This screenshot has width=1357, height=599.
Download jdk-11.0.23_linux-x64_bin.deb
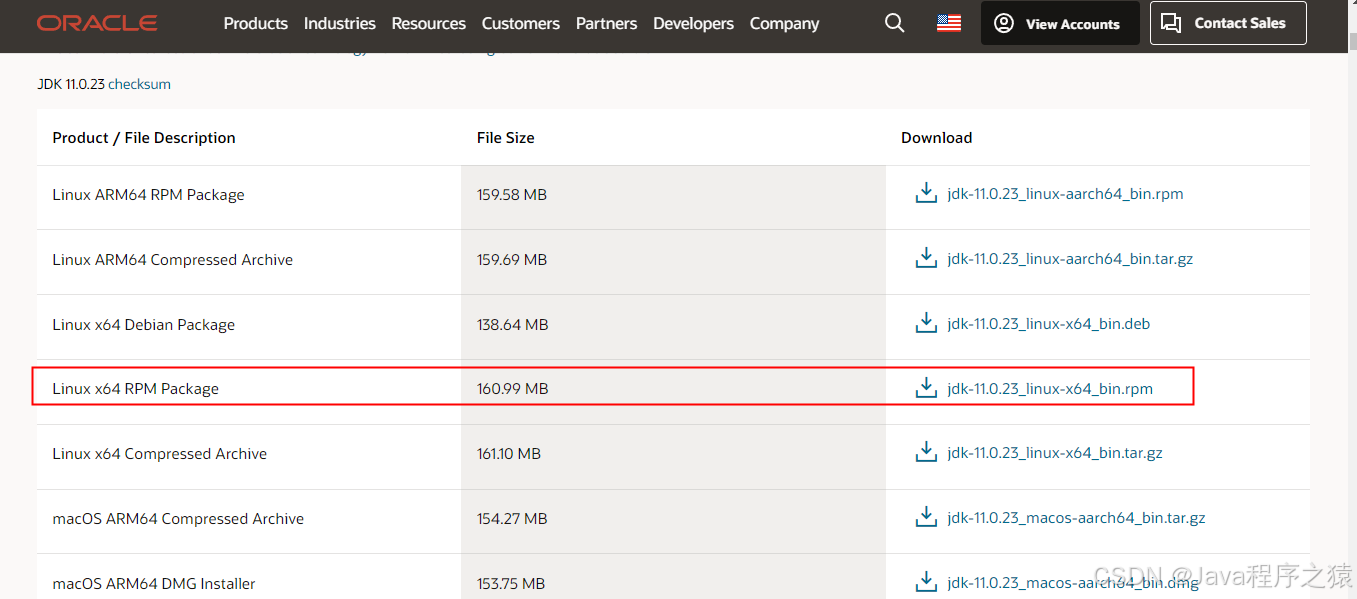(x=1049, y=324)
